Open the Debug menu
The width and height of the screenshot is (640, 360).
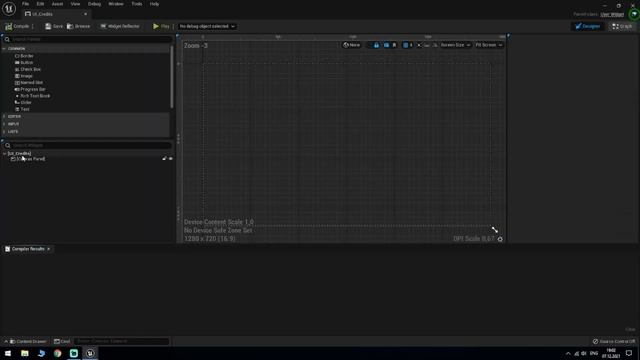pyautogui.click(x=94, y=4)
